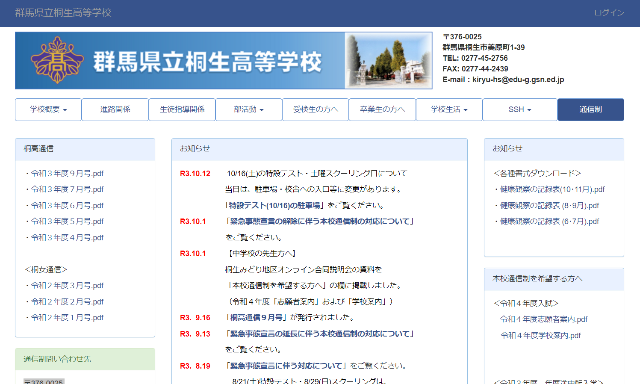This screenshot has height=384, width=640.
Task: Open 令和2年度2月号.pdf
Action: 67,302
